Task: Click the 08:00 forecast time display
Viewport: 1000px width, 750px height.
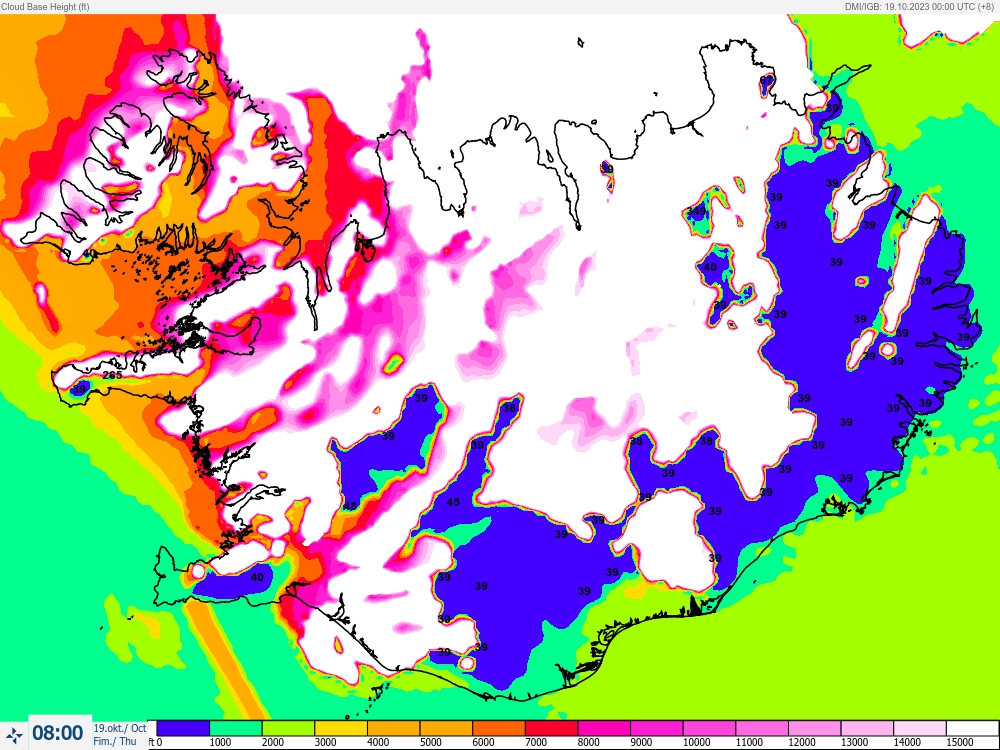Action: tap(58, 733)
